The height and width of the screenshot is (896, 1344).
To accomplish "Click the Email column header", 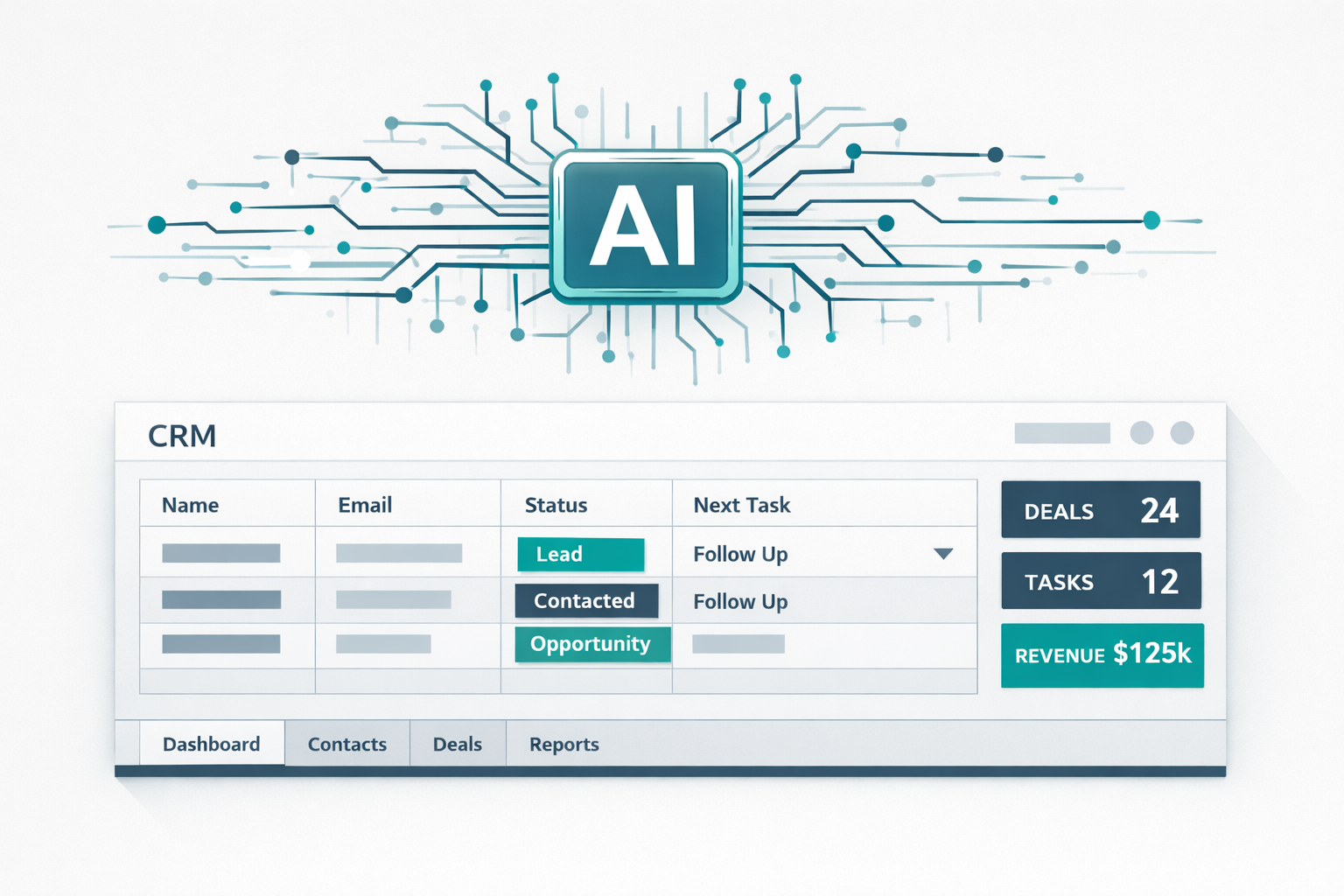I will click(364, 505).
